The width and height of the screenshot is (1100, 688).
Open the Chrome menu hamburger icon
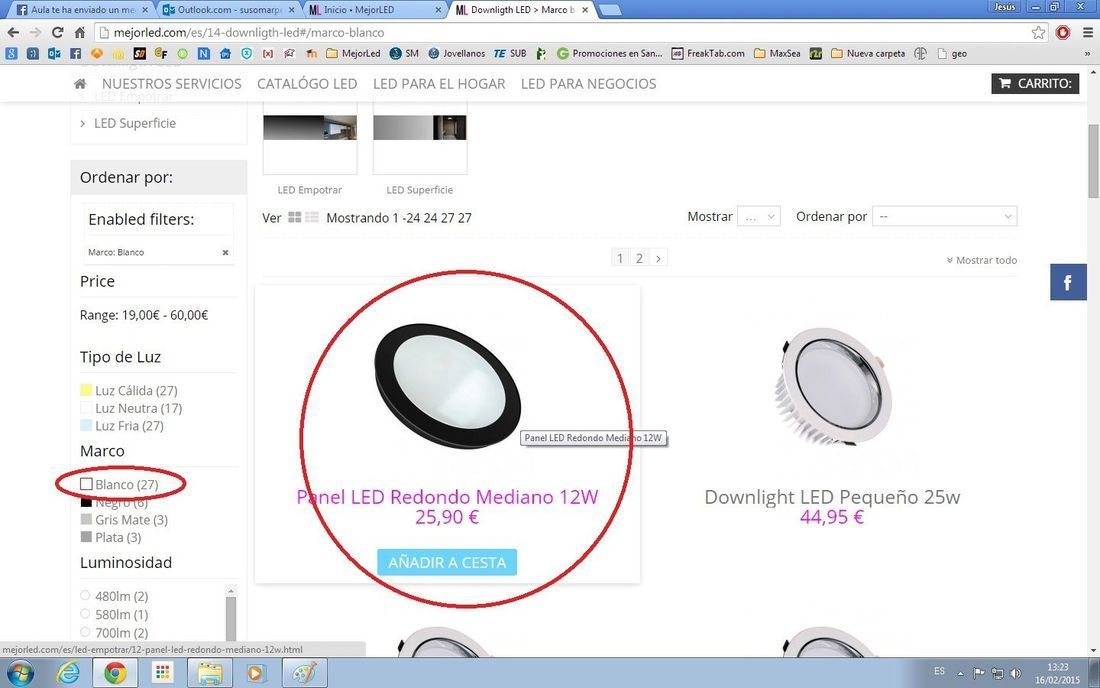[x=1087, y=32]
